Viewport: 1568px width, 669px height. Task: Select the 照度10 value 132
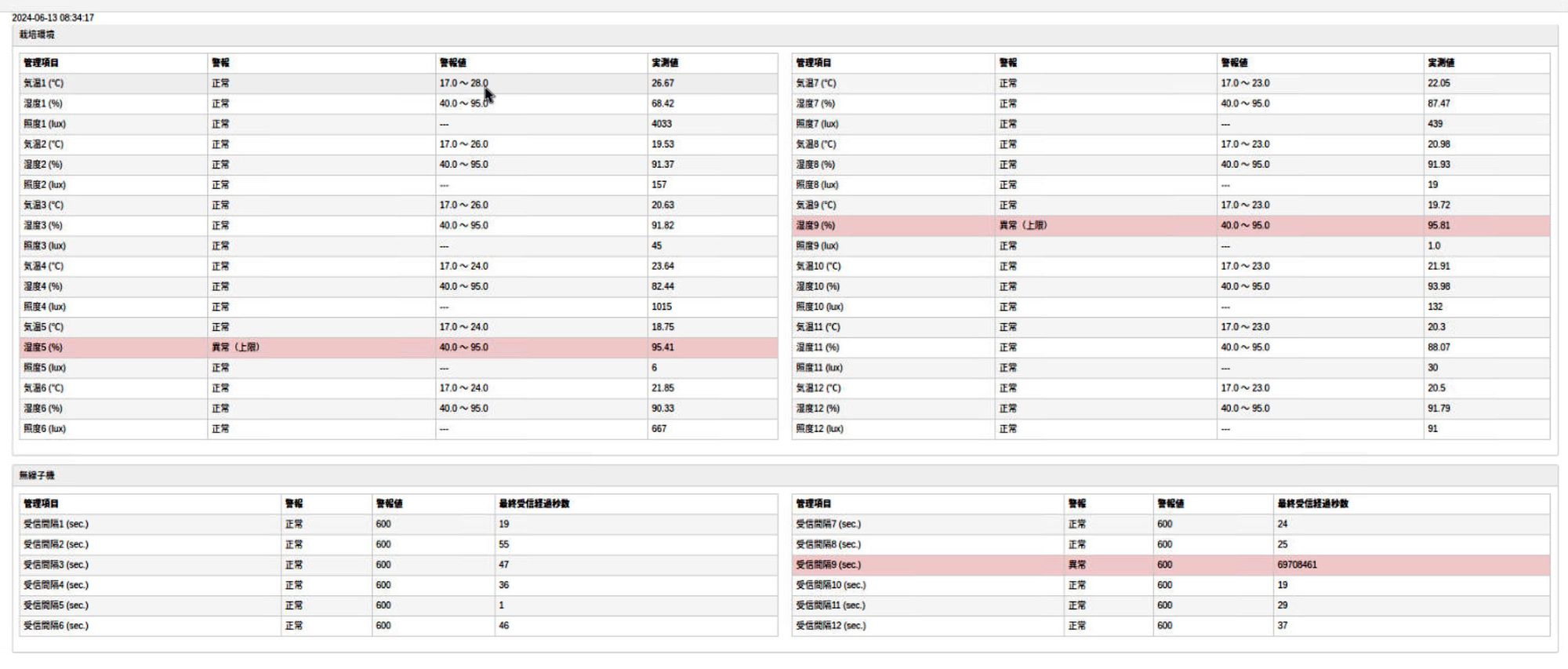pos(1435,307)
